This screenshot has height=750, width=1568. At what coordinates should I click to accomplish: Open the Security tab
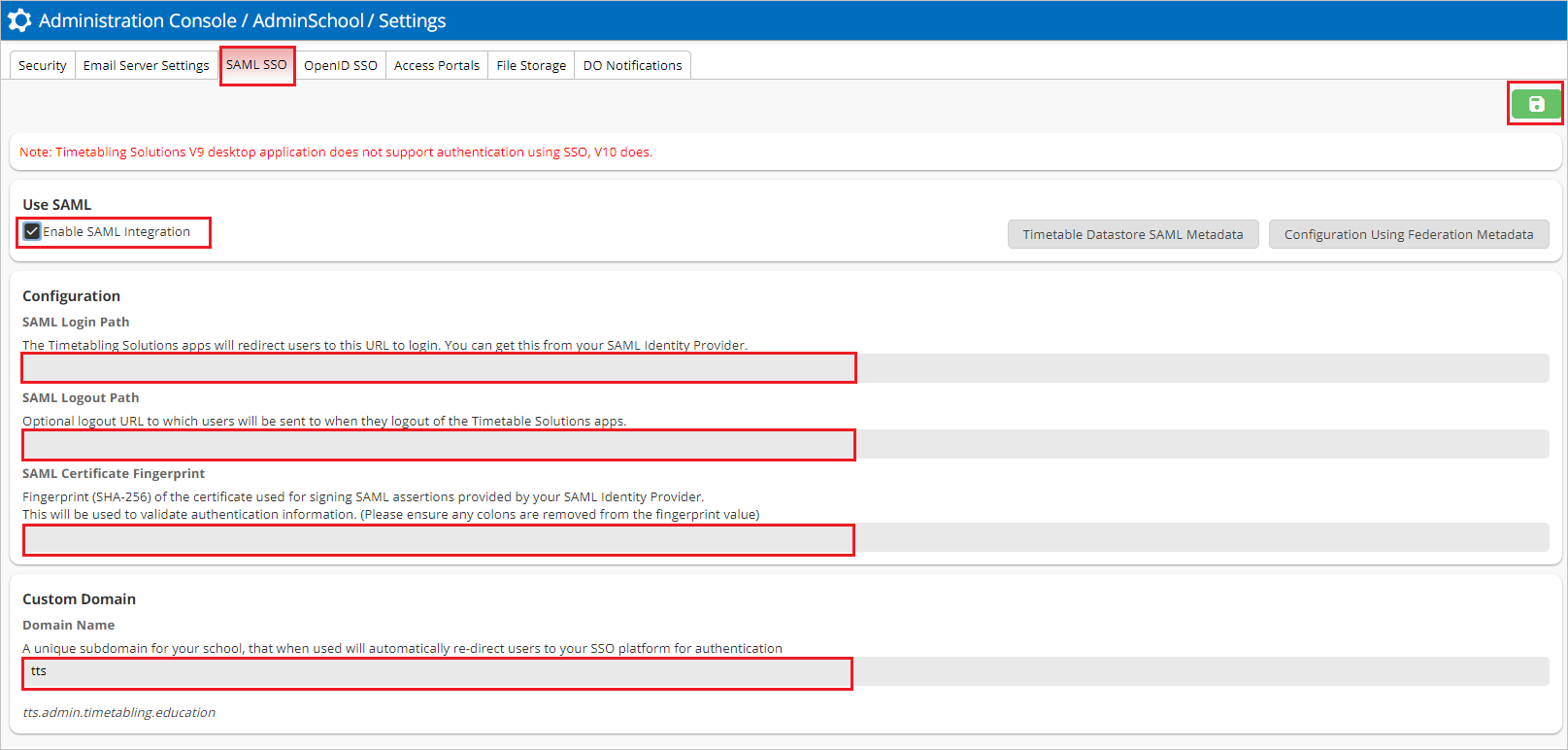(x=43, y=65)
